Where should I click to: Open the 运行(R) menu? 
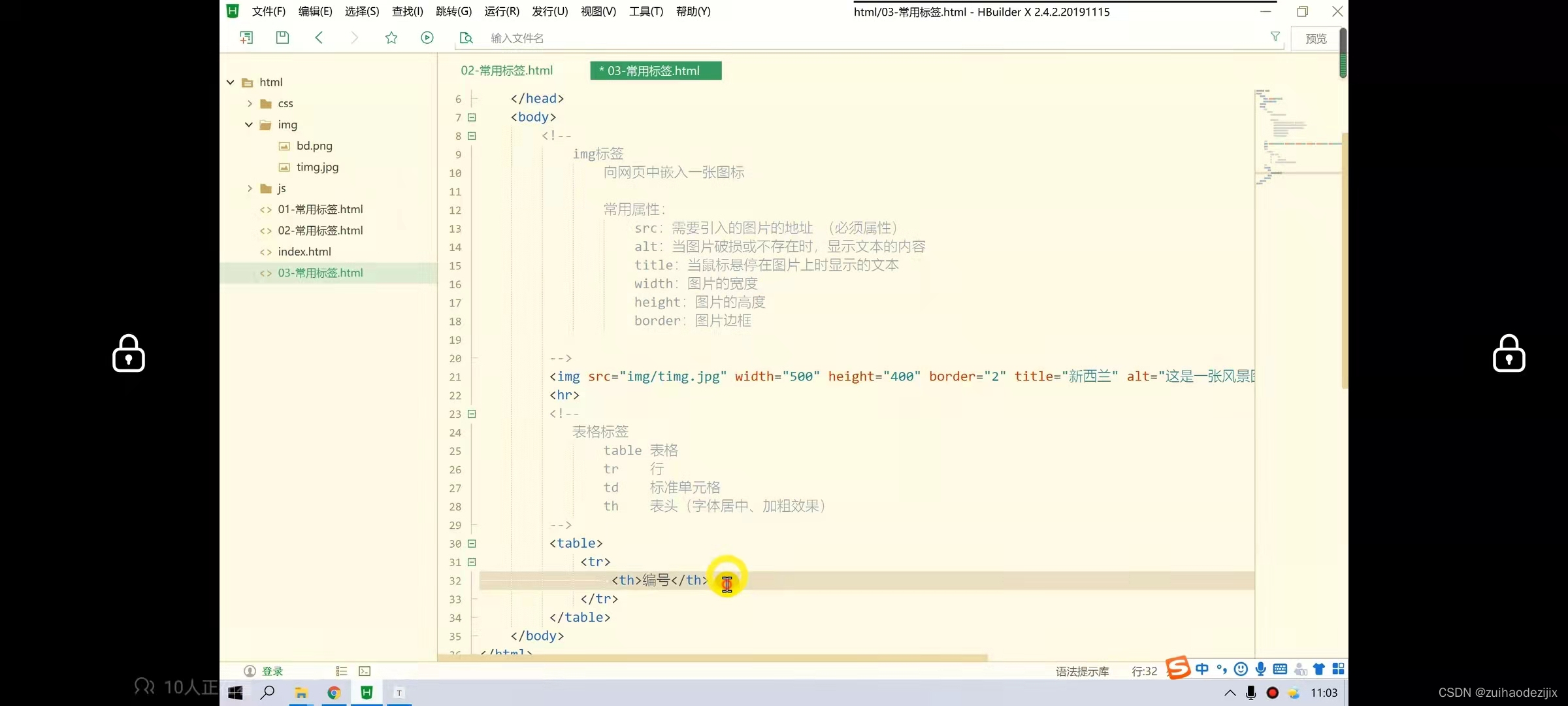[x=501, y=12]
